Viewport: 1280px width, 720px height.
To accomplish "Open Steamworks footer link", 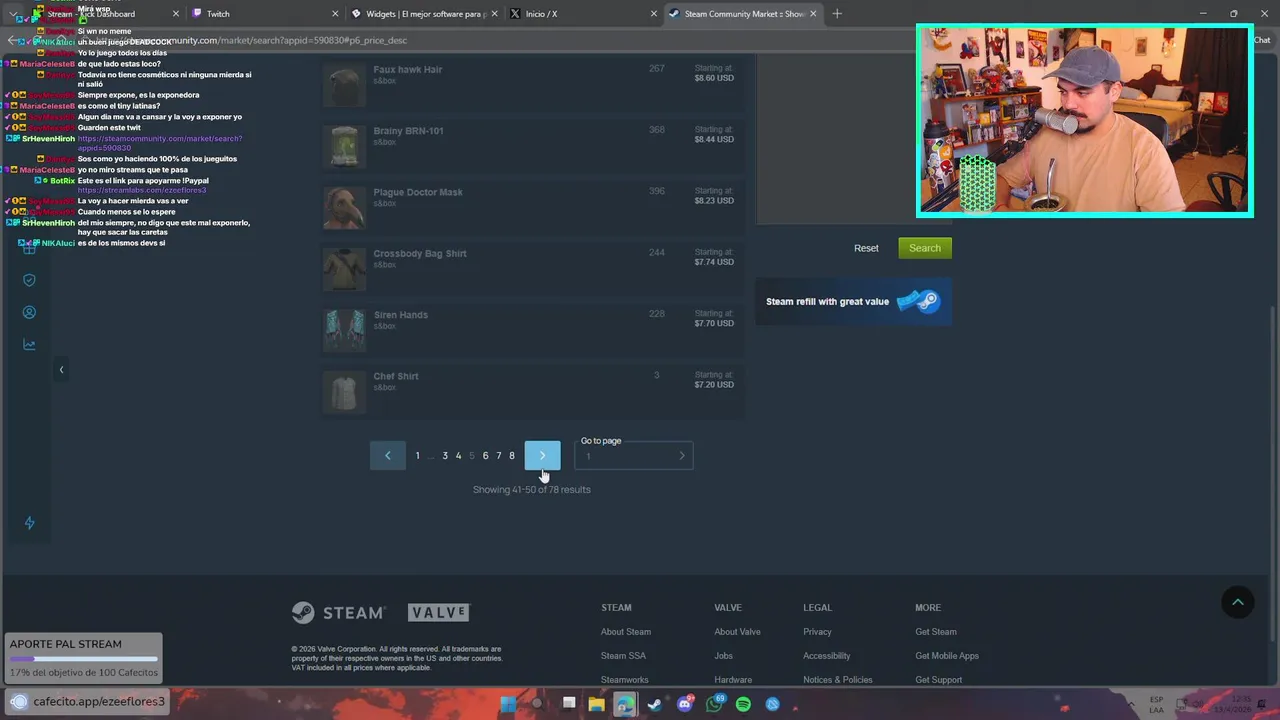I will [625, 680].
